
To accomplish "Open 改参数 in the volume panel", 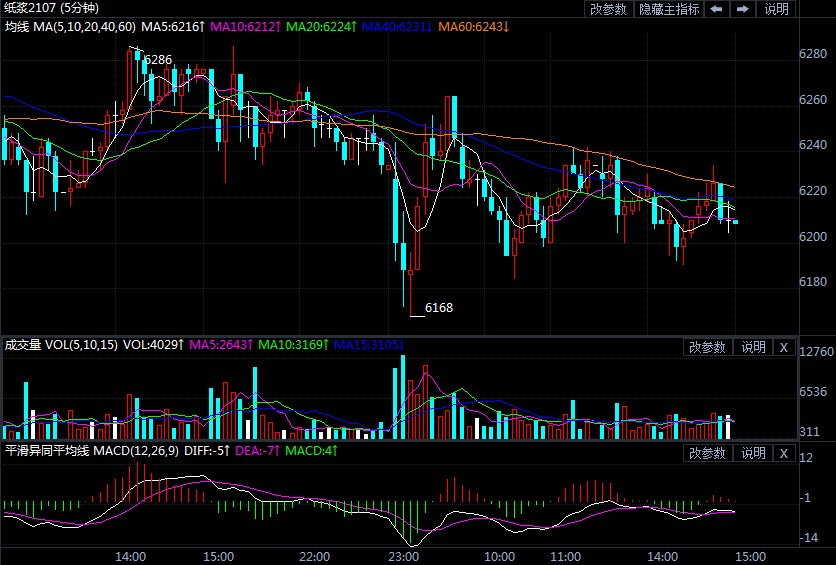I will 708,348.
